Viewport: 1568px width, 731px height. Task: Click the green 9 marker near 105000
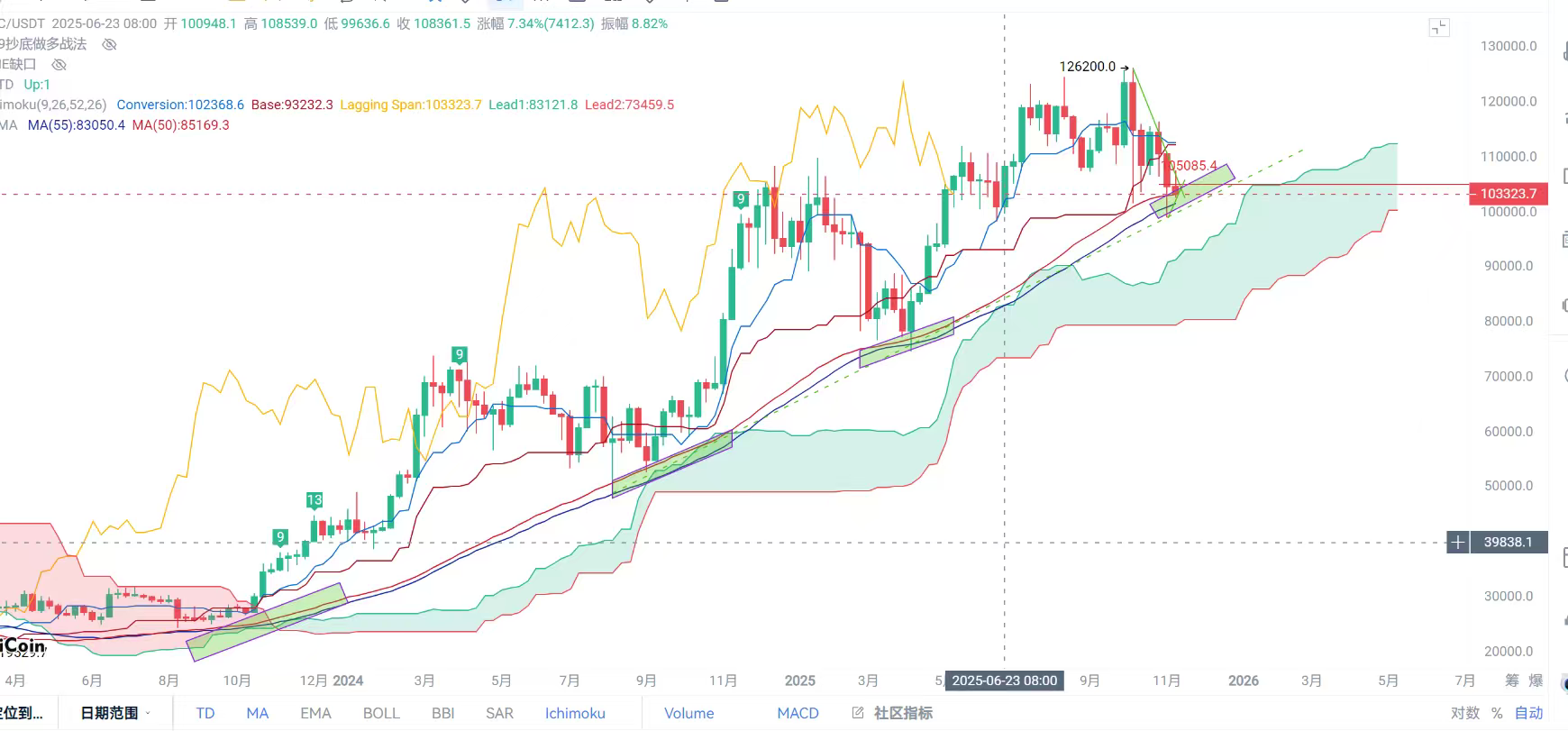(740, 199)
